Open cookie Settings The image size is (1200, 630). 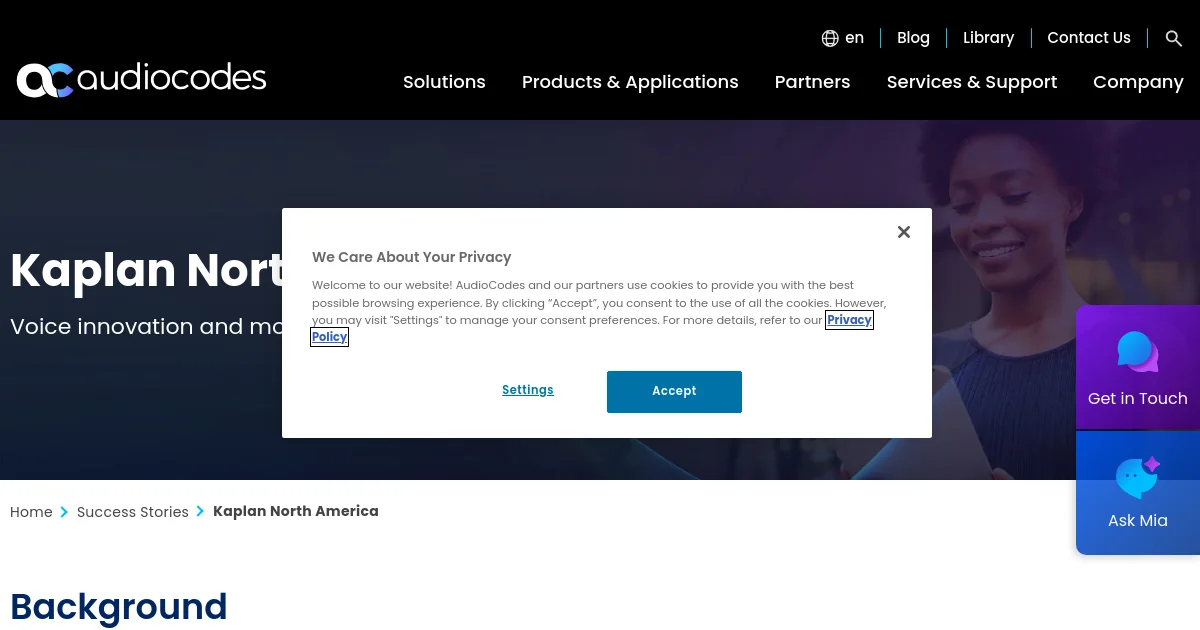[x=528, y=390]
